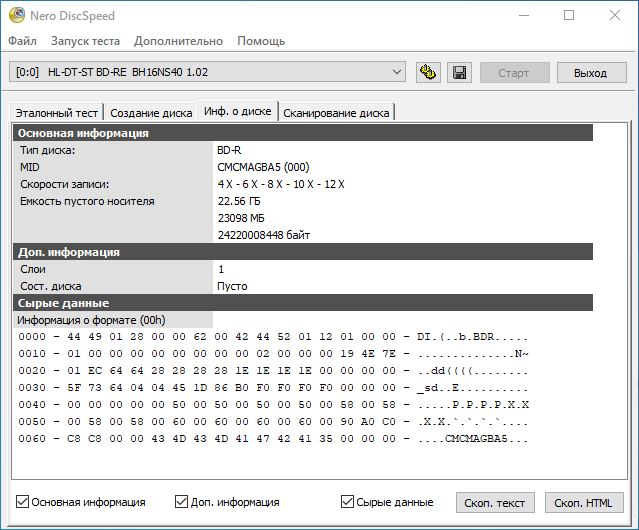
Task: Click the hex row starting with 0040
Action: (x=273, y=405)
